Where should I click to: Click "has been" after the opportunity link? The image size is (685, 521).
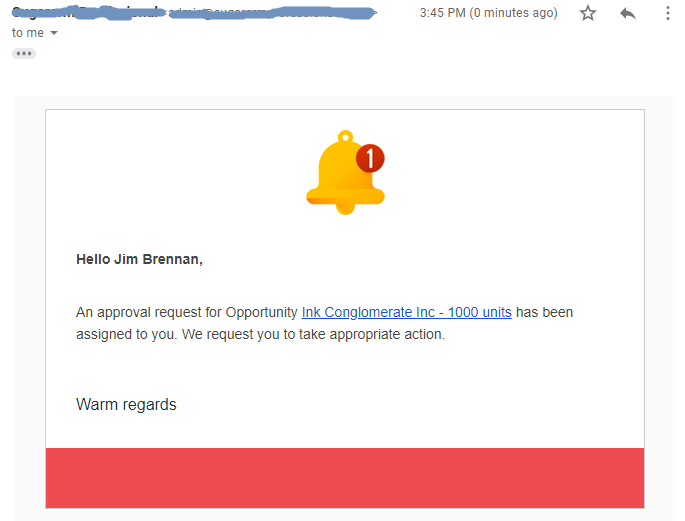click(545, 312)
